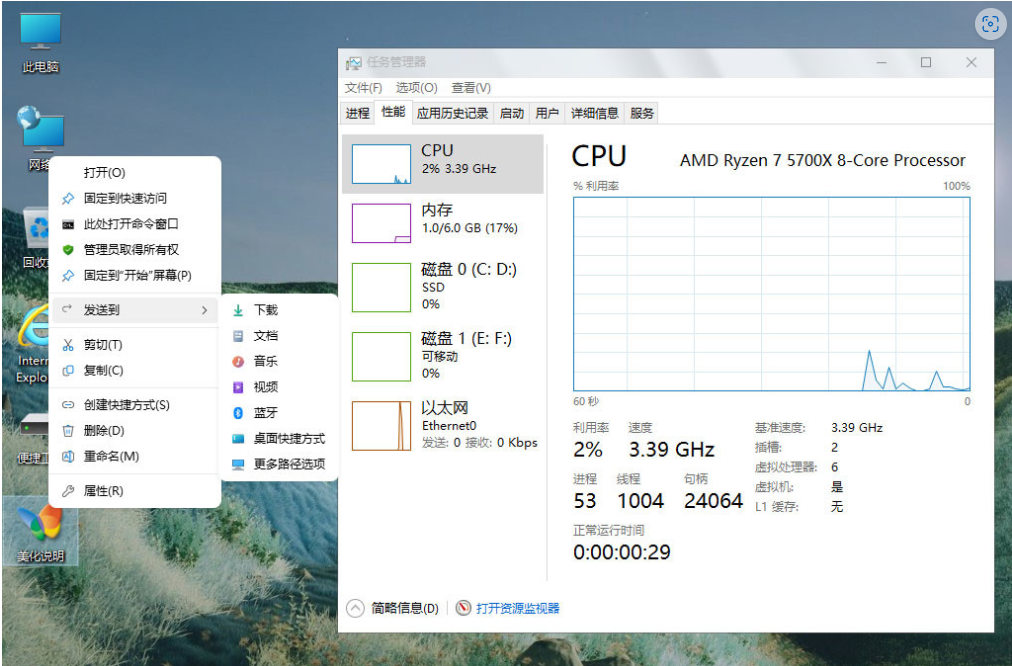1012x666 pixels.
Task: Click the share icon beside 发送到
Action: pos(67,310)
